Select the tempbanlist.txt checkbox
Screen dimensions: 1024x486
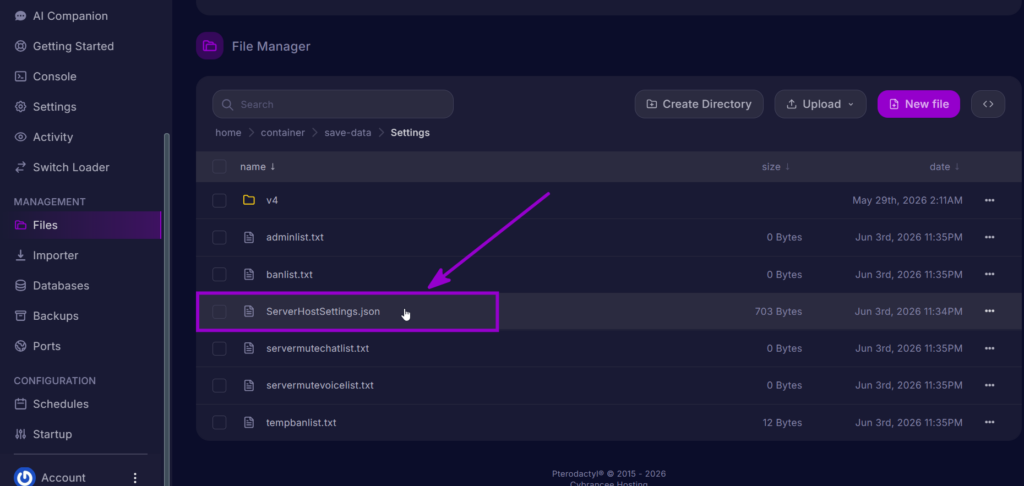point(219,423)
